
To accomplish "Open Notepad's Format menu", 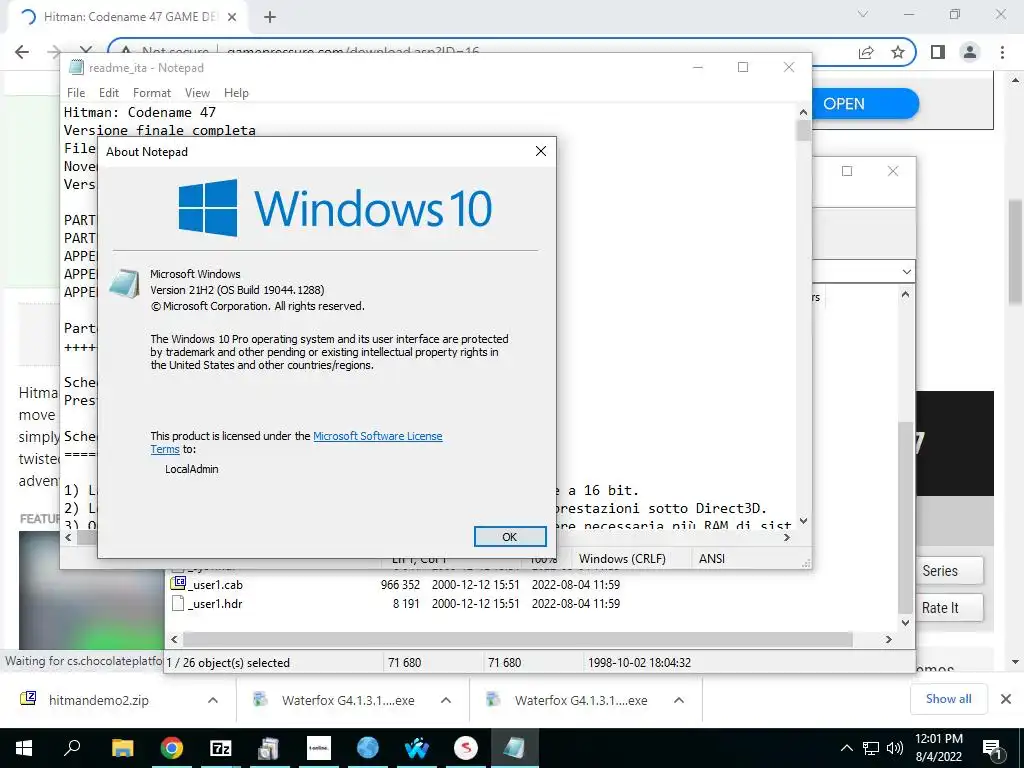I will (152, 93).
